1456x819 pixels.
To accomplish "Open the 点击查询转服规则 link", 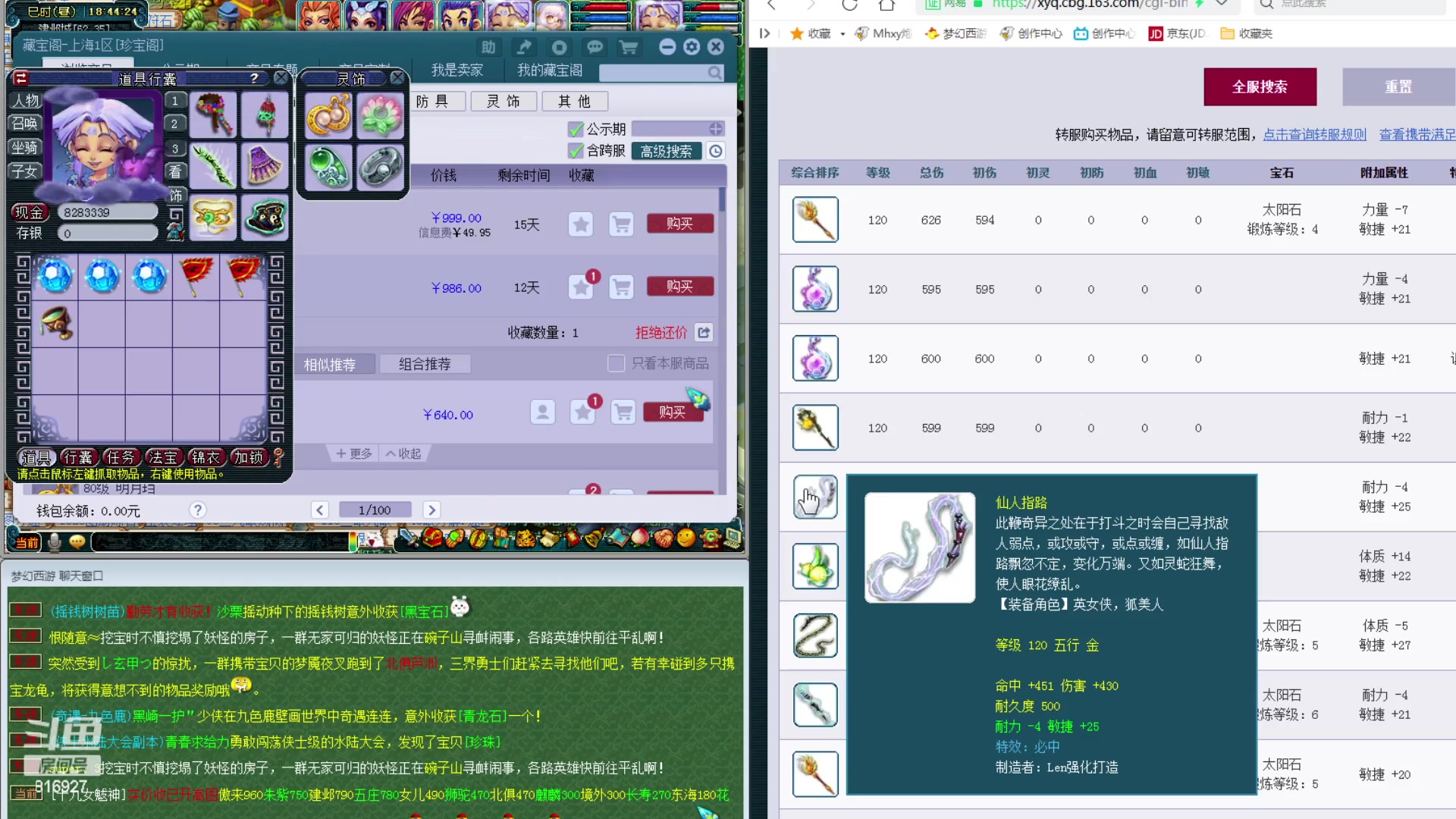I will point(1314,134).
